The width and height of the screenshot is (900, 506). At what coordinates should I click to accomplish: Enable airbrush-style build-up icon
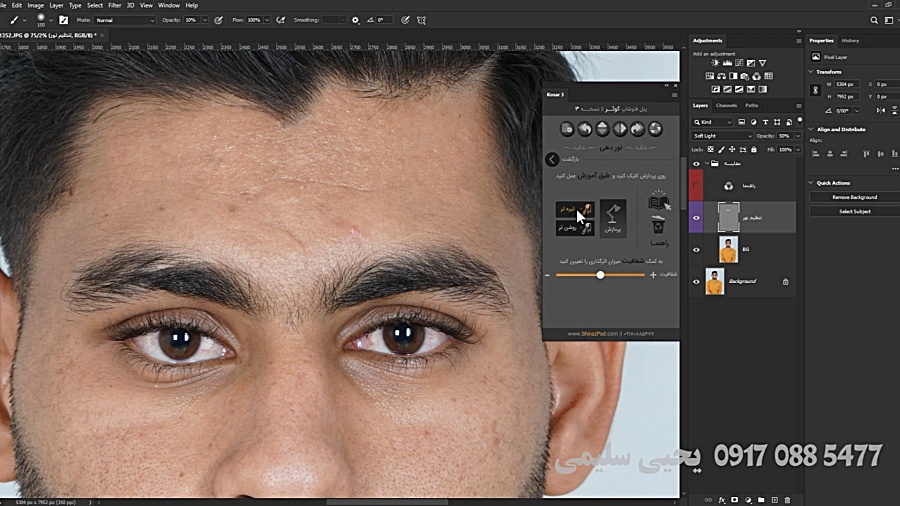click(281, 20)
